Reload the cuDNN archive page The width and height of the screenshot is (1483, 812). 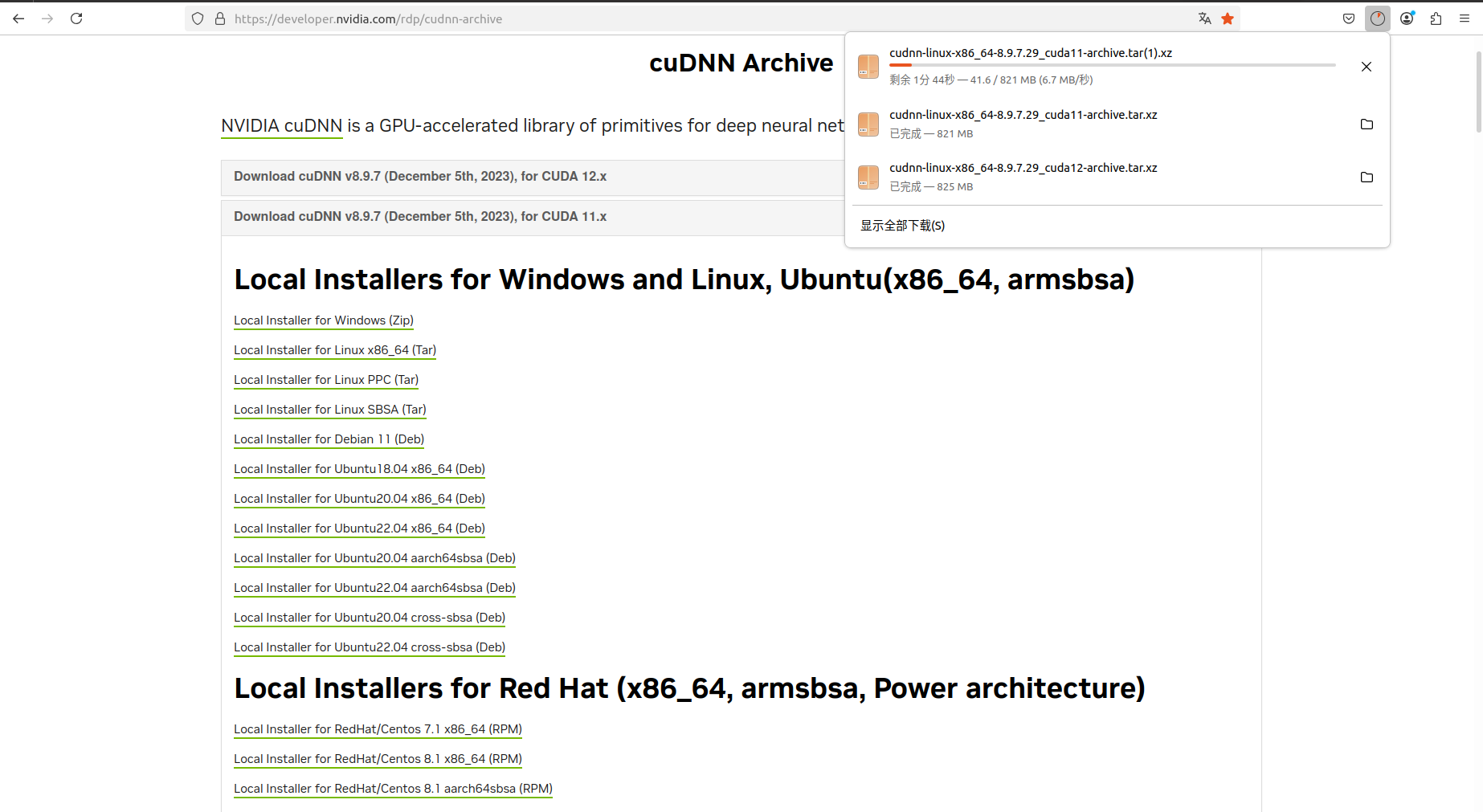pos(76,18)
